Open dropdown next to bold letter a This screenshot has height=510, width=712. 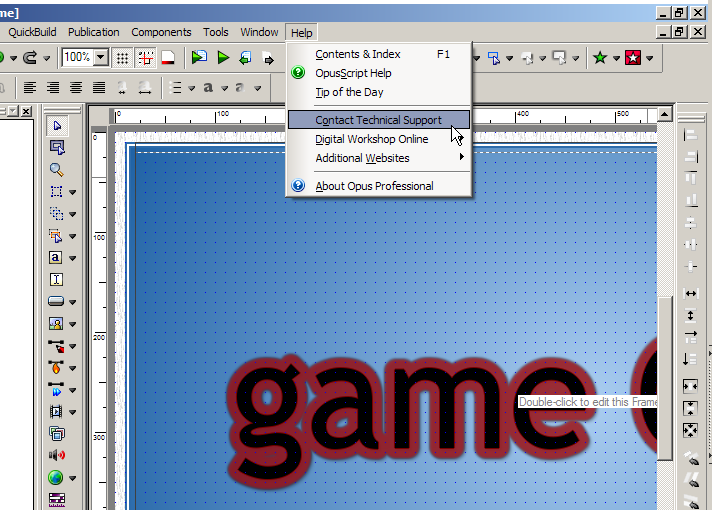pos(224,88)
